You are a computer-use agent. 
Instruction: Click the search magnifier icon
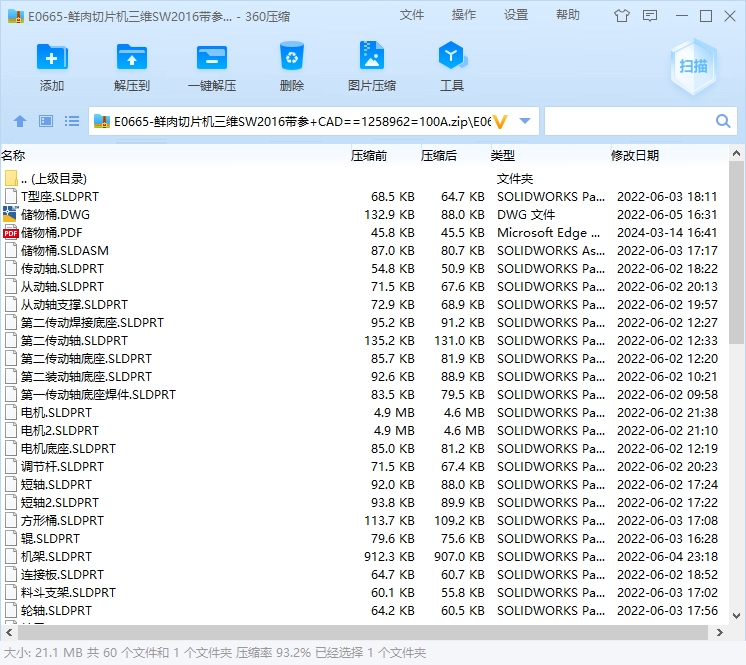[723, 121]
